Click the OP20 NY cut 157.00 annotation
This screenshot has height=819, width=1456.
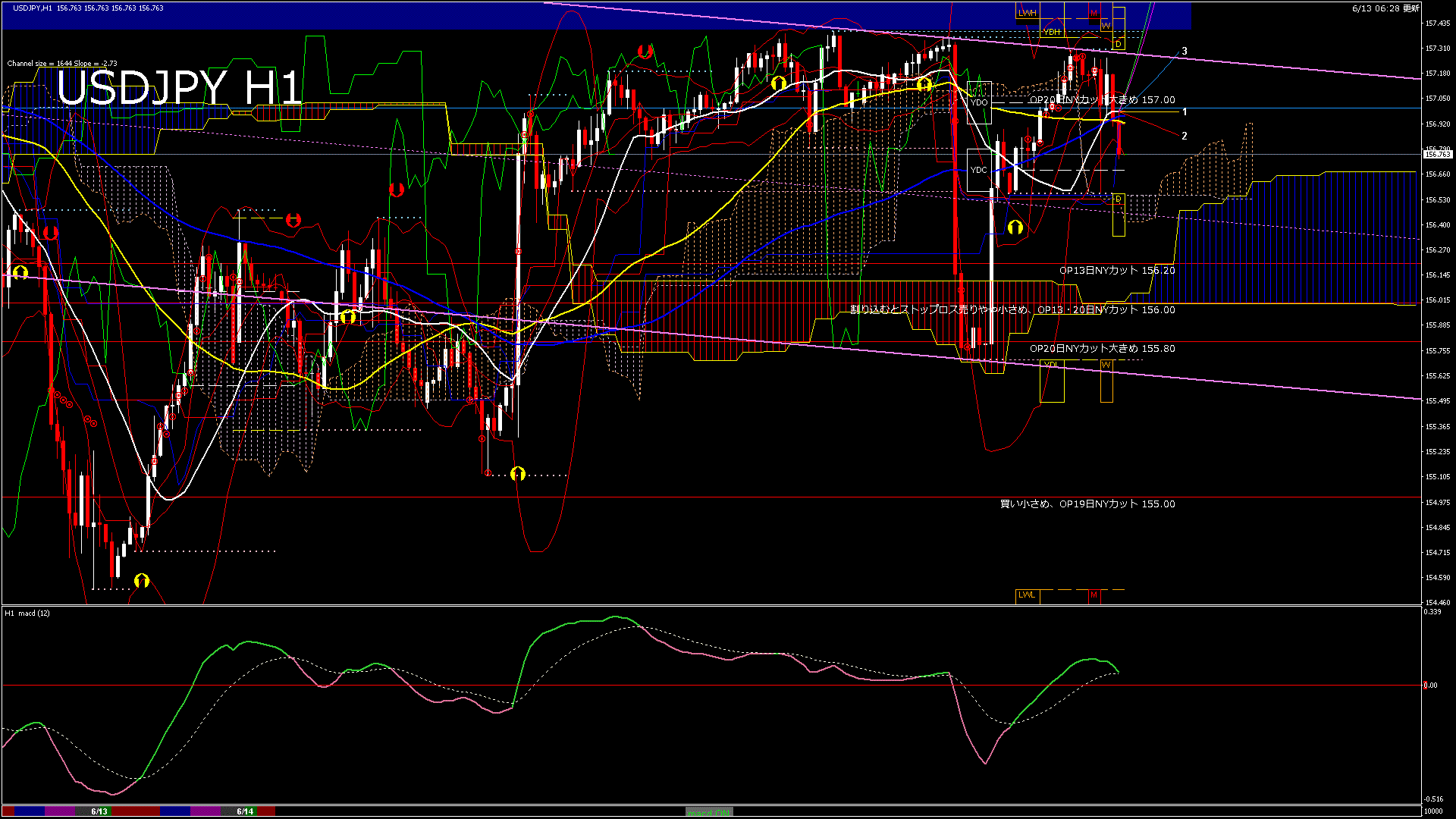click(x=1102, y=99)
